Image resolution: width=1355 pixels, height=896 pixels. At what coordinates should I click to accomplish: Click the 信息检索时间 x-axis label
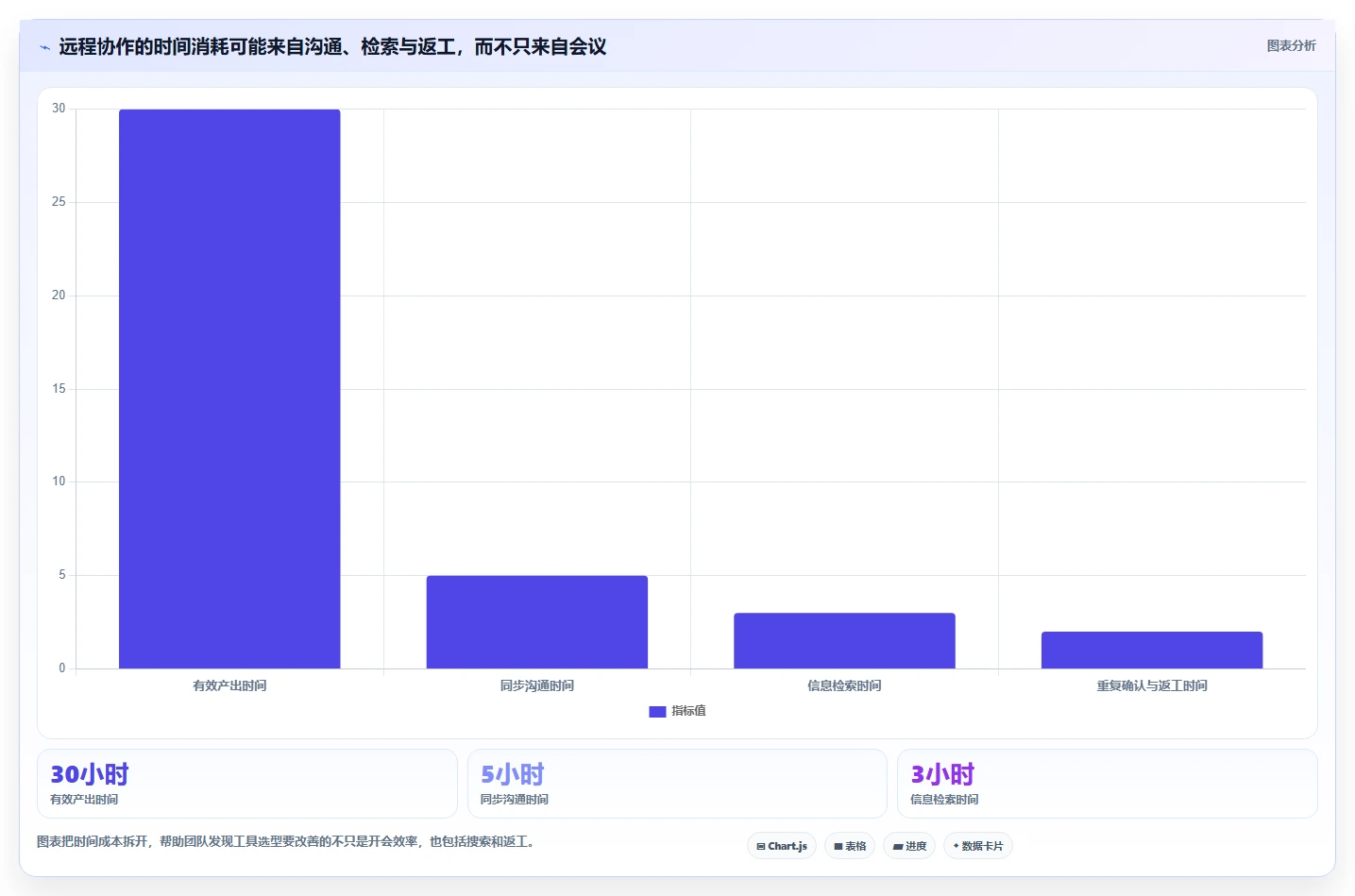click(x=844, y=685)
